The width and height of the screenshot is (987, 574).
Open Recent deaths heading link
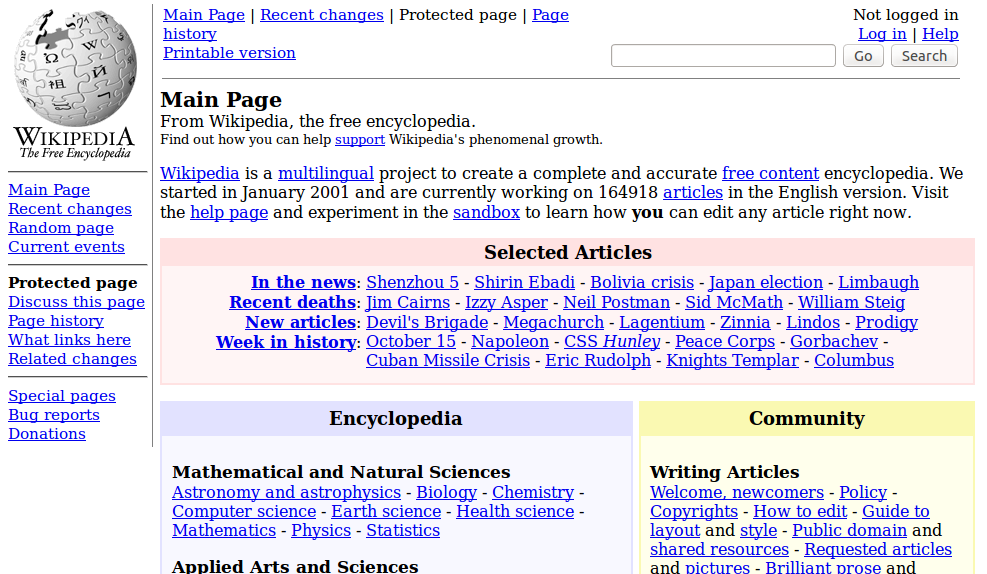tap(293, 303)
